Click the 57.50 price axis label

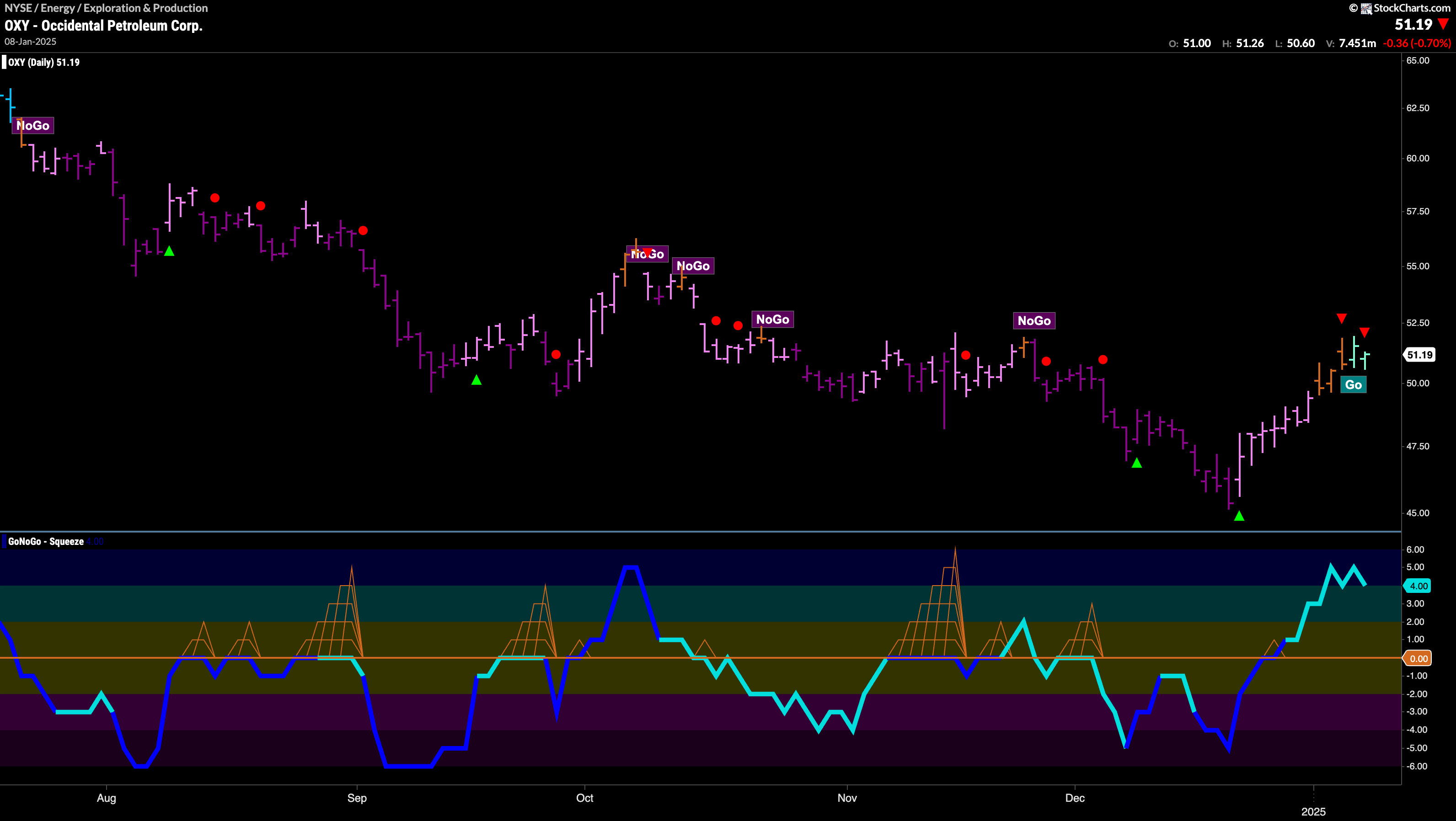click(x=1418, y=211)
